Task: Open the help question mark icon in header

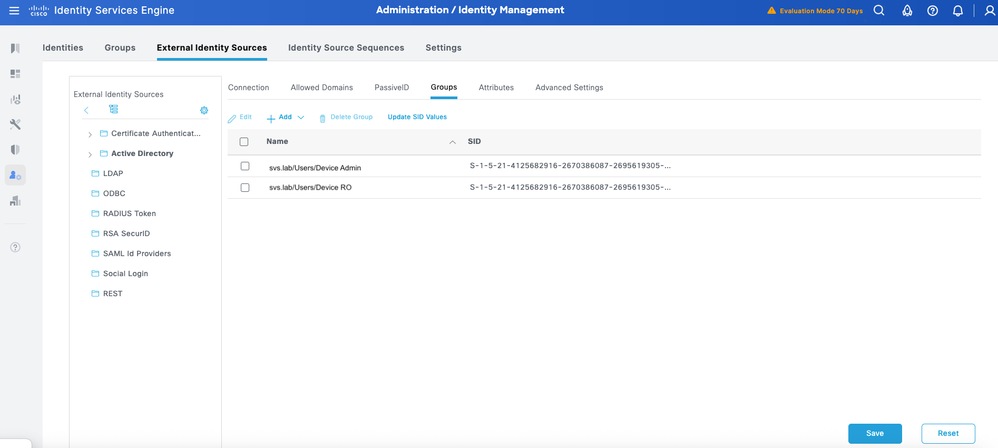Action: coord(932,11)
